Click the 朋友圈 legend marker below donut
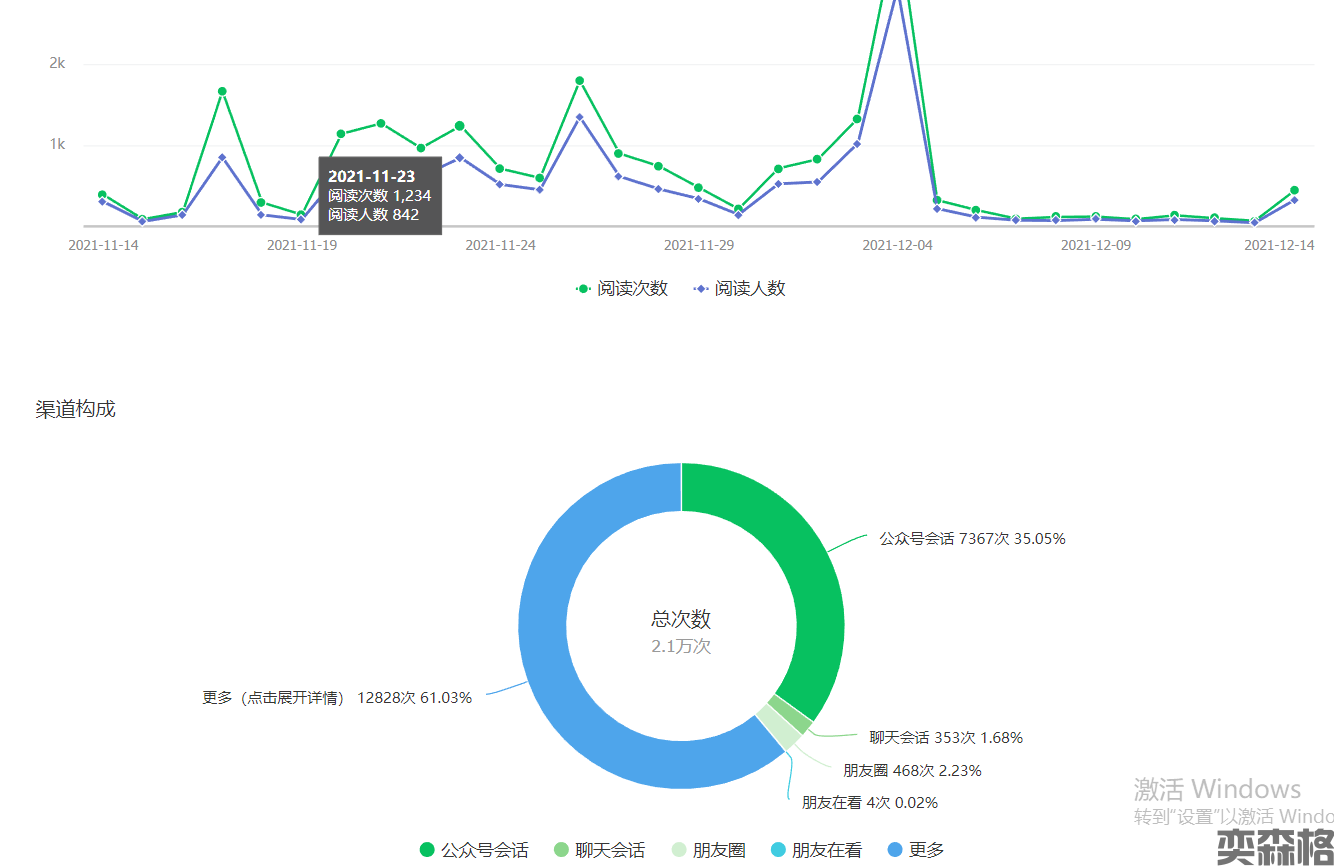Screen dimensions: 1334x866 point(679,850)
